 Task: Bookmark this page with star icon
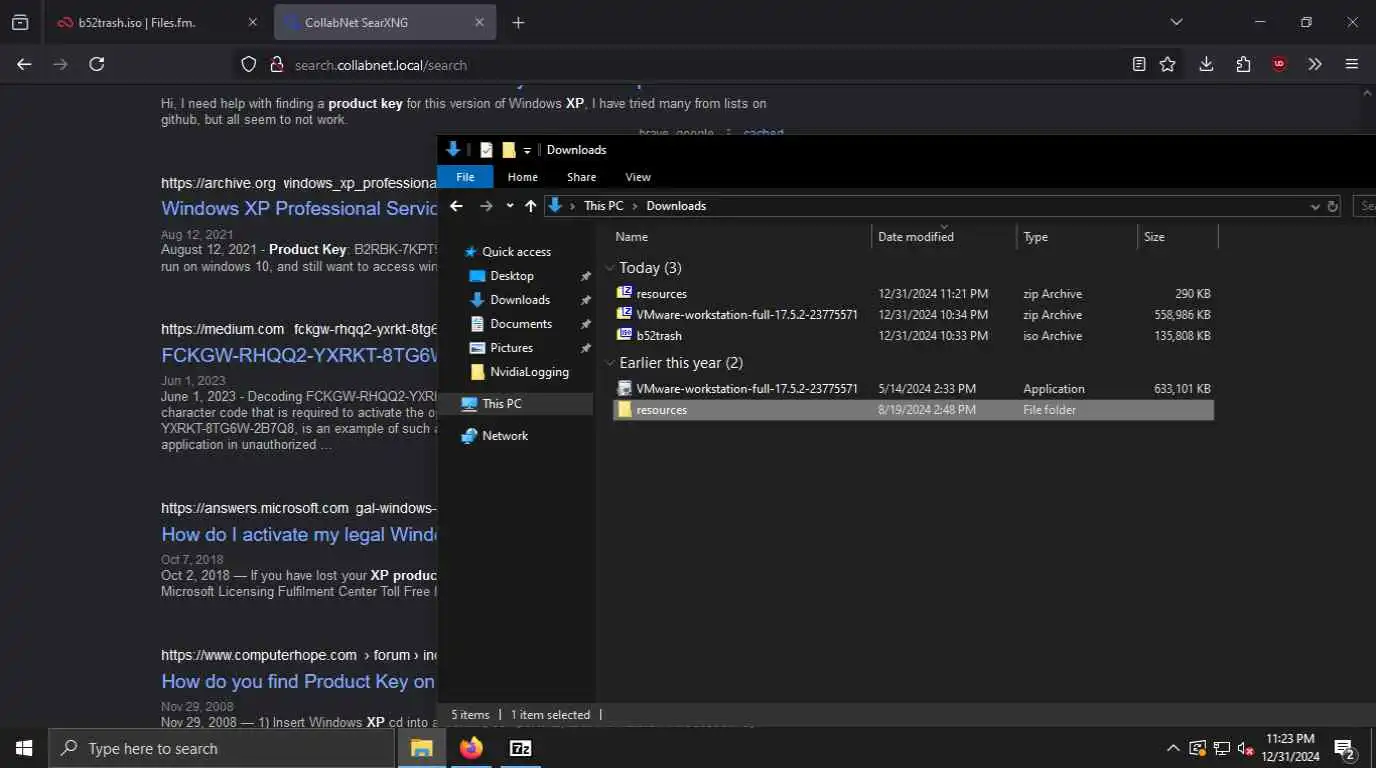click(1167, 64)
